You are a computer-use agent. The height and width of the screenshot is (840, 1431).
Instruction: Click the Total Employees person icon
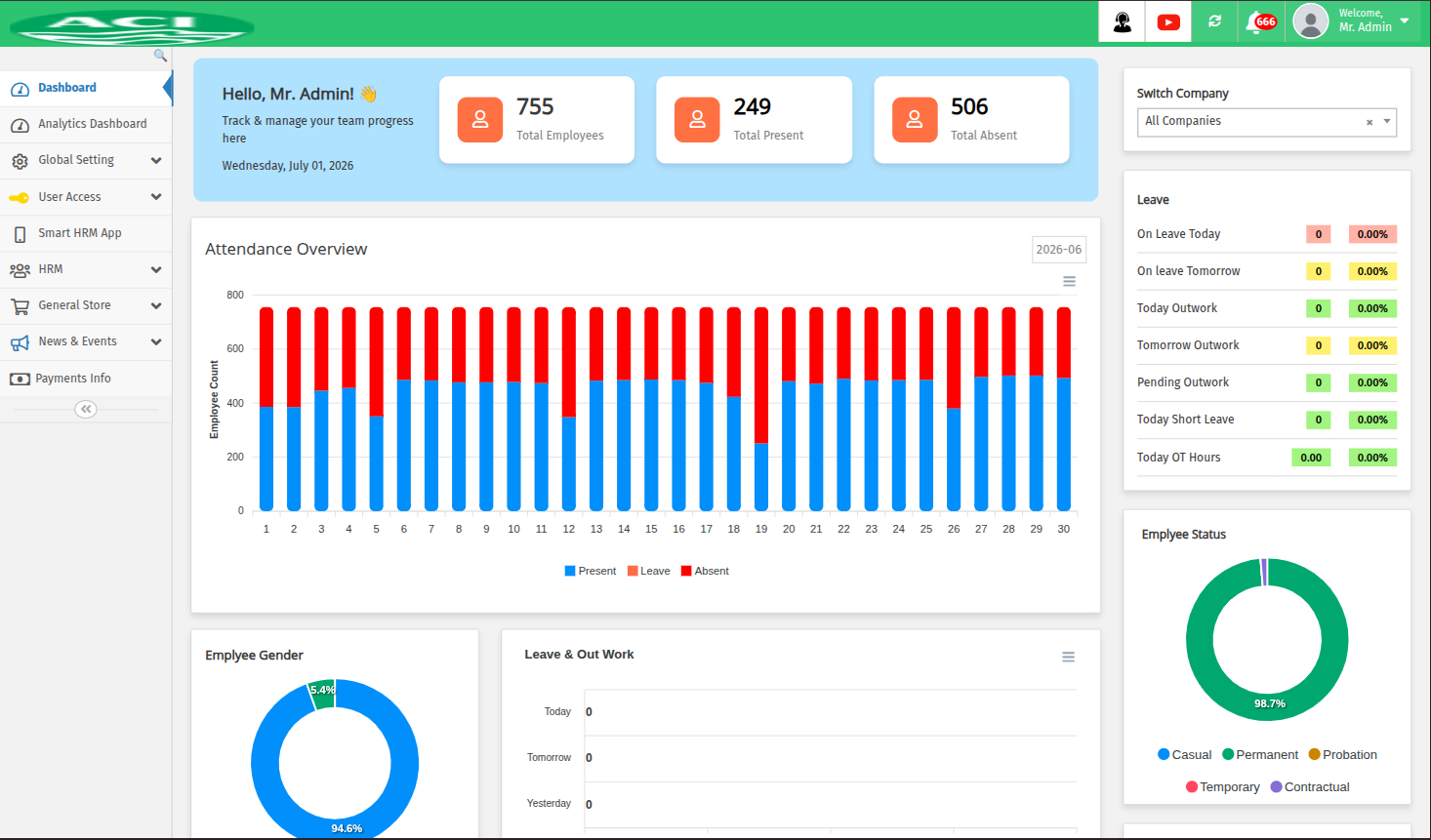(x=480, y=119)
